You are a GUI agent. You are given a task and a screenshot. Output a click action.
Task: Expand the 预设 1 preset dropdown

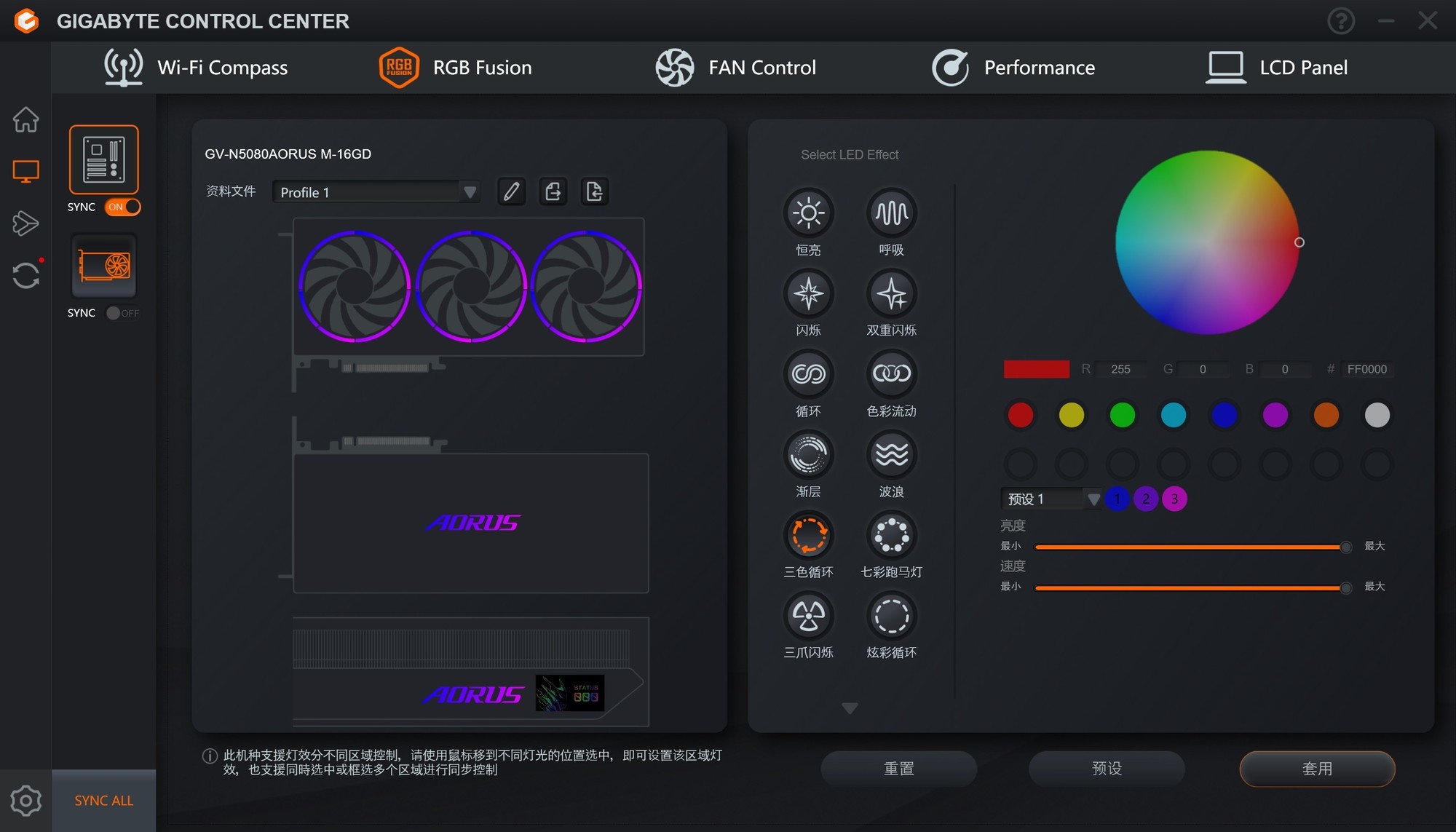point(1093,499)
